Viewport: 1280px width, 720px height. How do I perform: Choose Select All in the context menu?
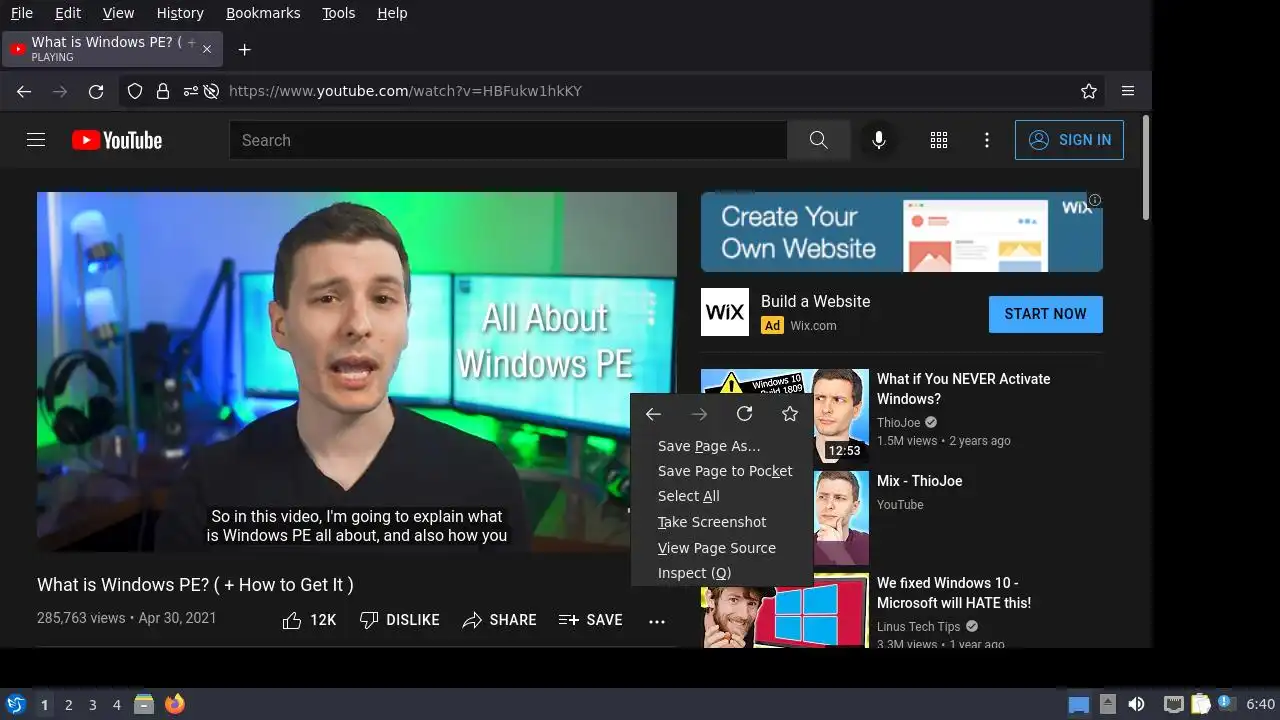click(x=721, y=496)
